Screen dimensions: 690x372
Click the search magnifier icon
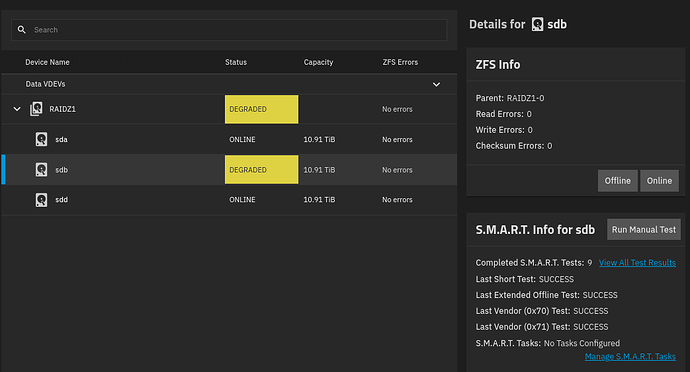click(x=22, y=29)
